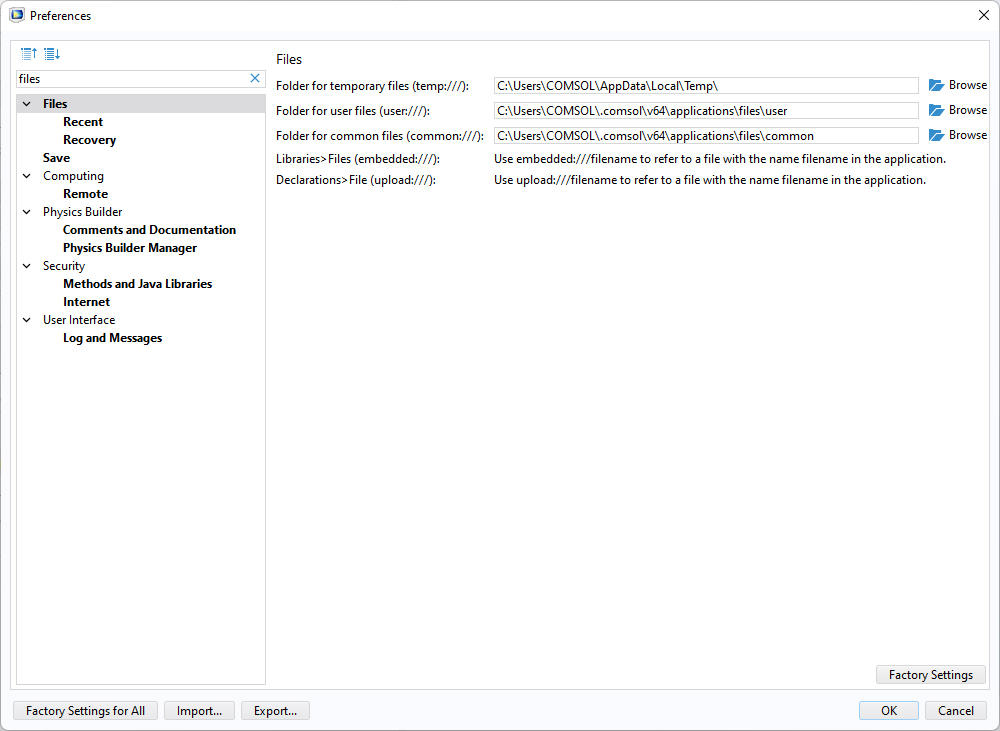Open Log and Messages settings

[112, 338]
